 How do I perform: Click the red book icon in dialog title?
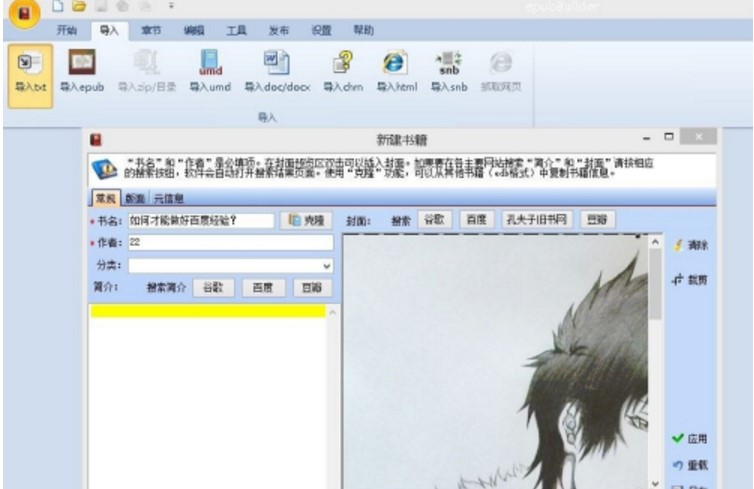(96, 140)
